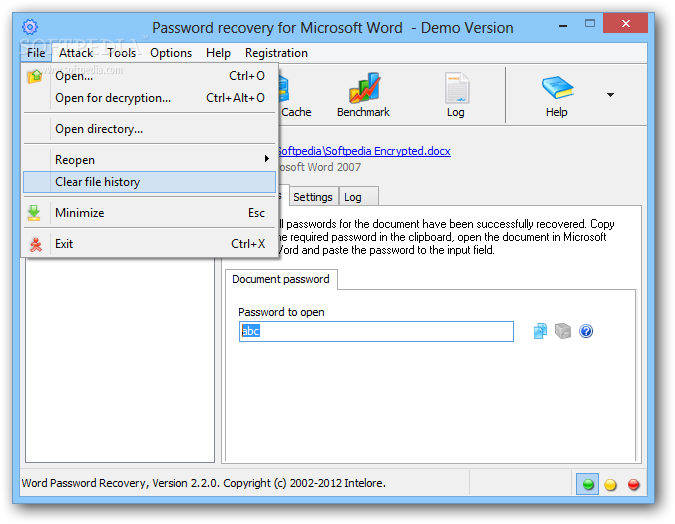Click the Help book icon
Image resolution: width=675 pixels, height=524 pixels.
click(x=557, y=94)
